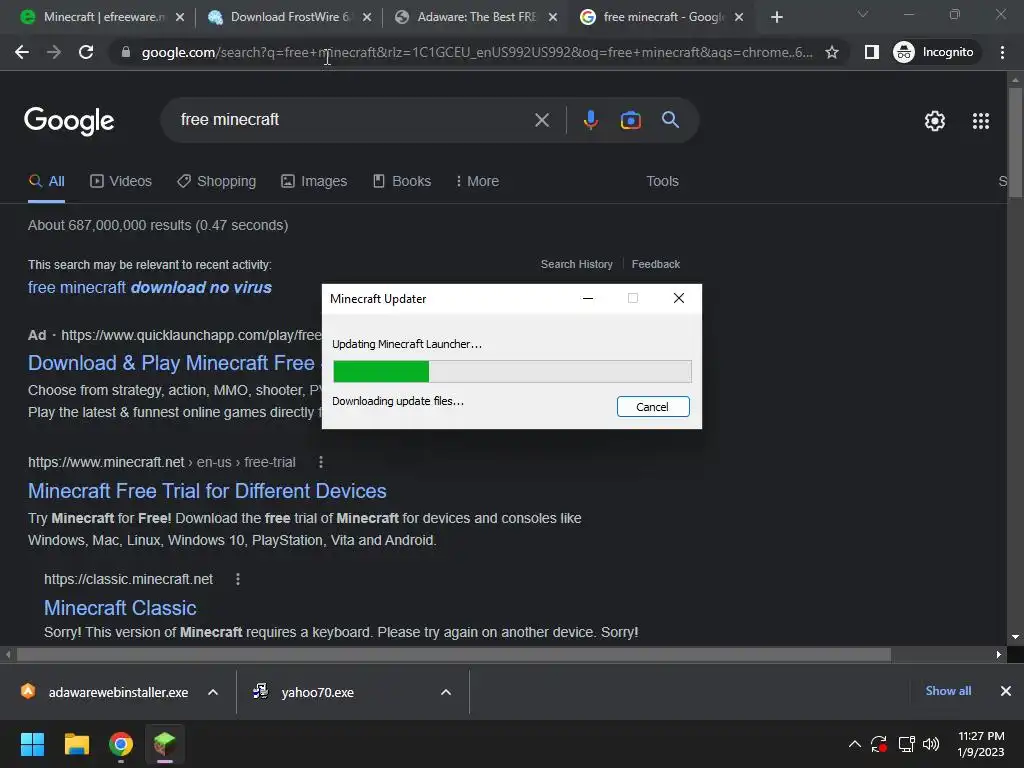The image size is (1024, 768).
Task: Open Google quick settings gear
Action: [935, 121]
